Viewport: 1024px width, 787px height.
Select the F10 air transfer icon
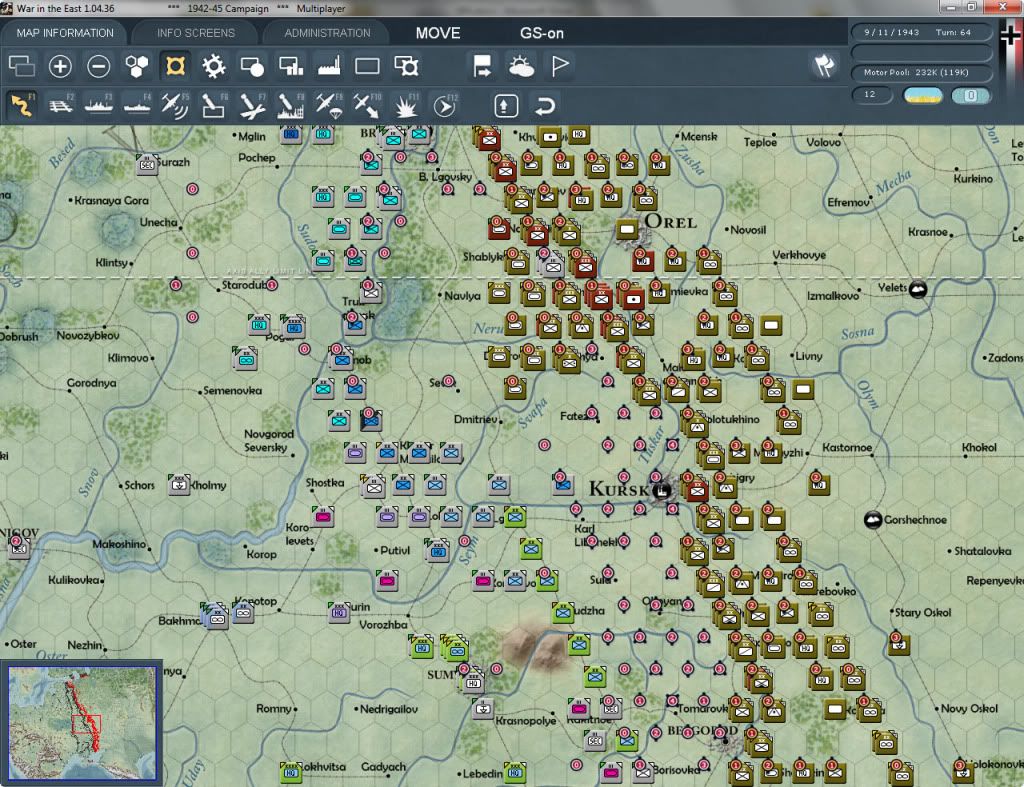point(367,105)
